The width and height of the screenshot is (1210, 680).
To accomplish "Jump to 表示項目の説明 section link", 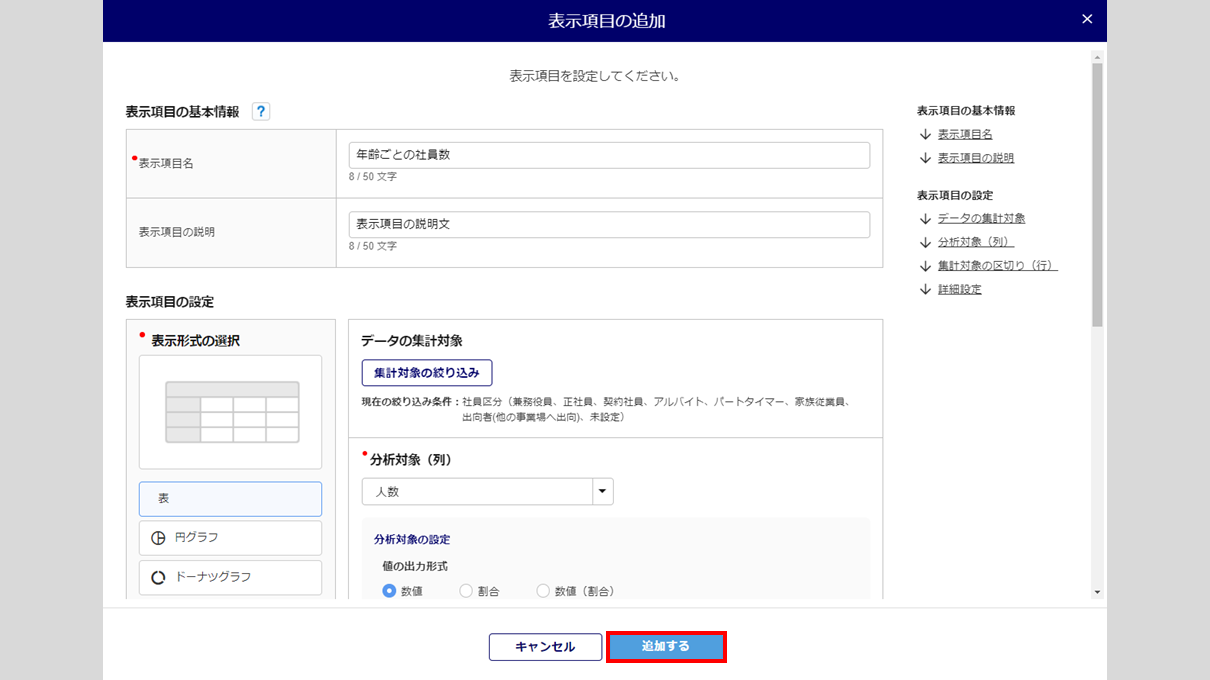I will (x=975, y=158).
